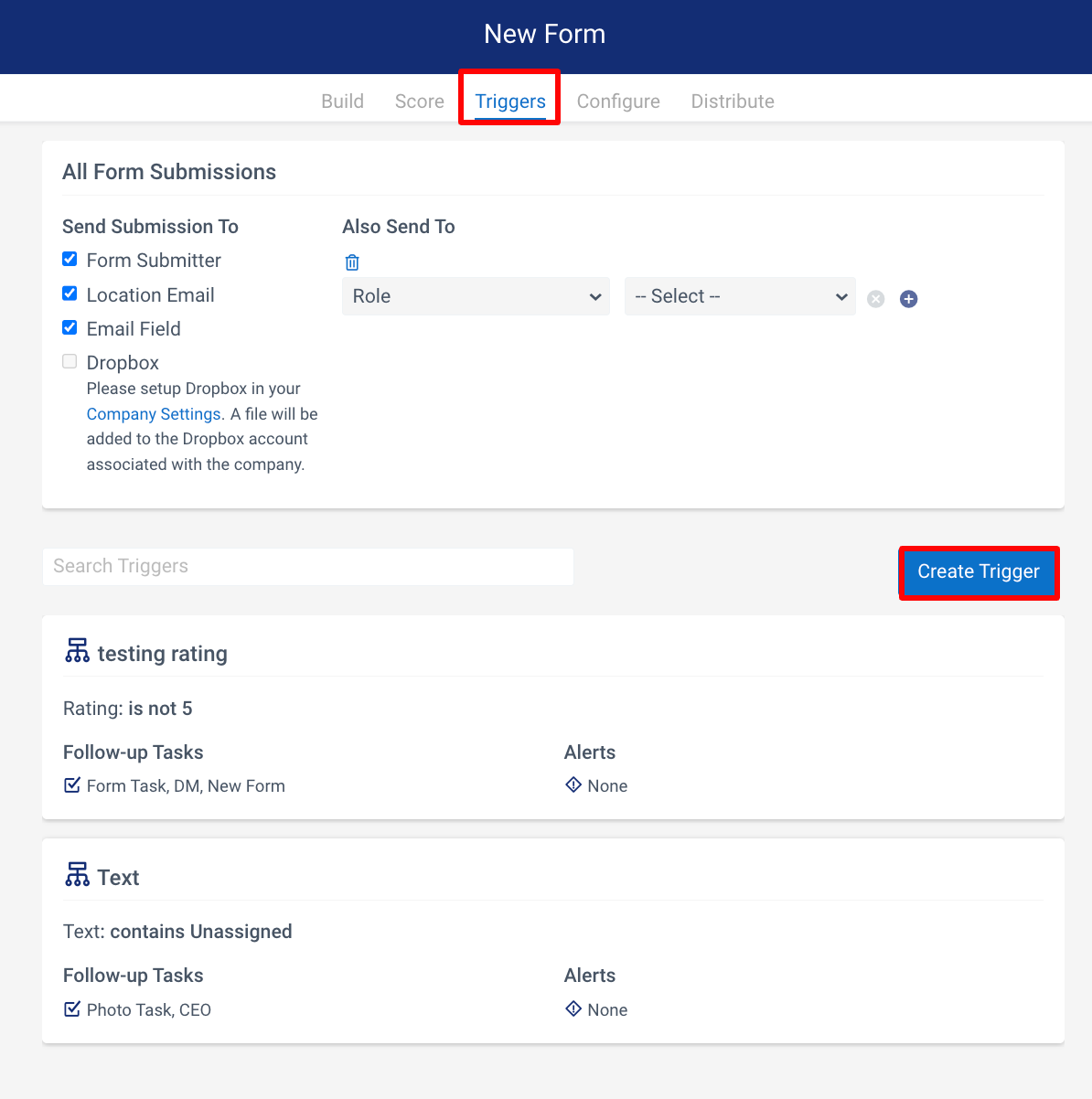The width and height of the screenshot is (1092, 1099).
Task: Click the Alerts label in the Text trigger card
Action: coord(590,976)
